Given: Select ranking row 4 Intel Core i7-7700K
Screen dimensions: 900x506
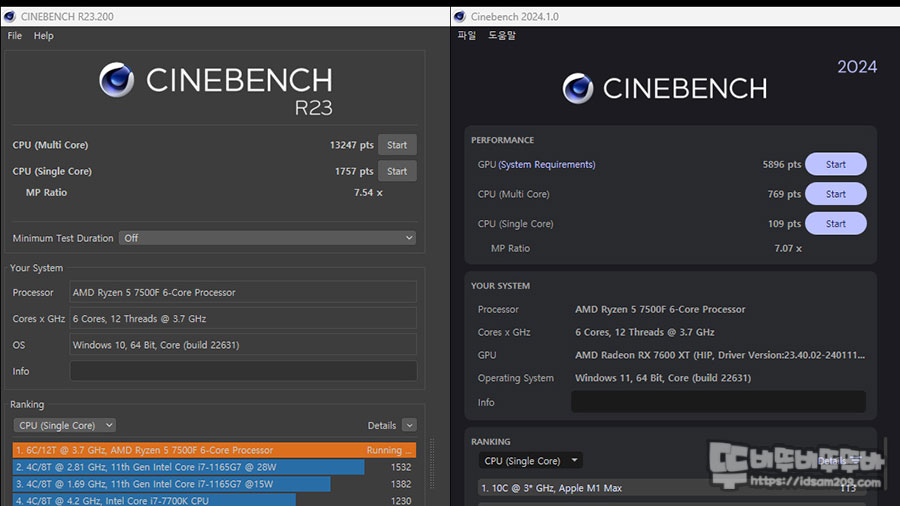Looking at the screenshot, I should (214, 500).
